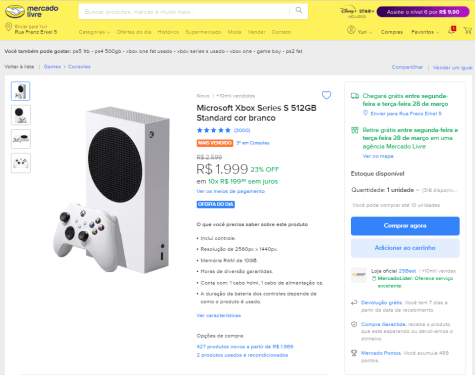
Task: Click the Comprar agora button
Action: [405, 226]
